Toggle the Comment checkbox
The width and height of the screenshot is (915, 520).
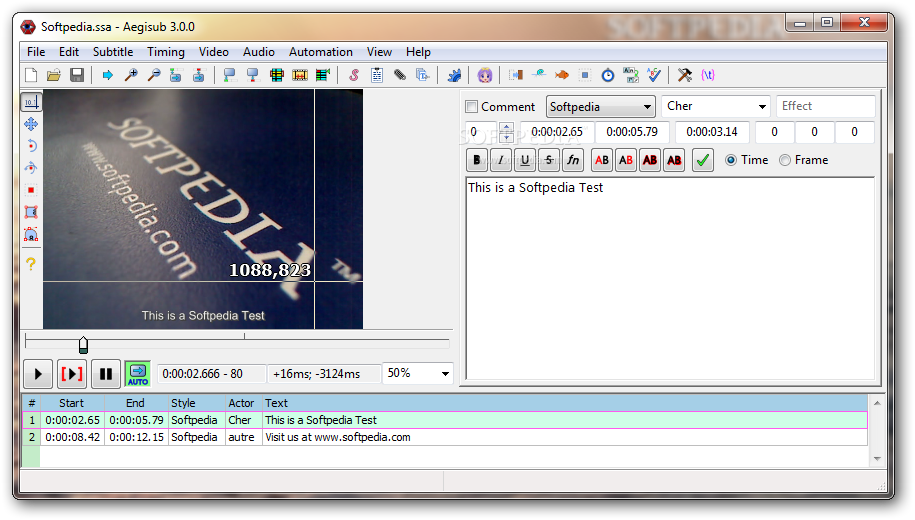[x=472, y=107]
